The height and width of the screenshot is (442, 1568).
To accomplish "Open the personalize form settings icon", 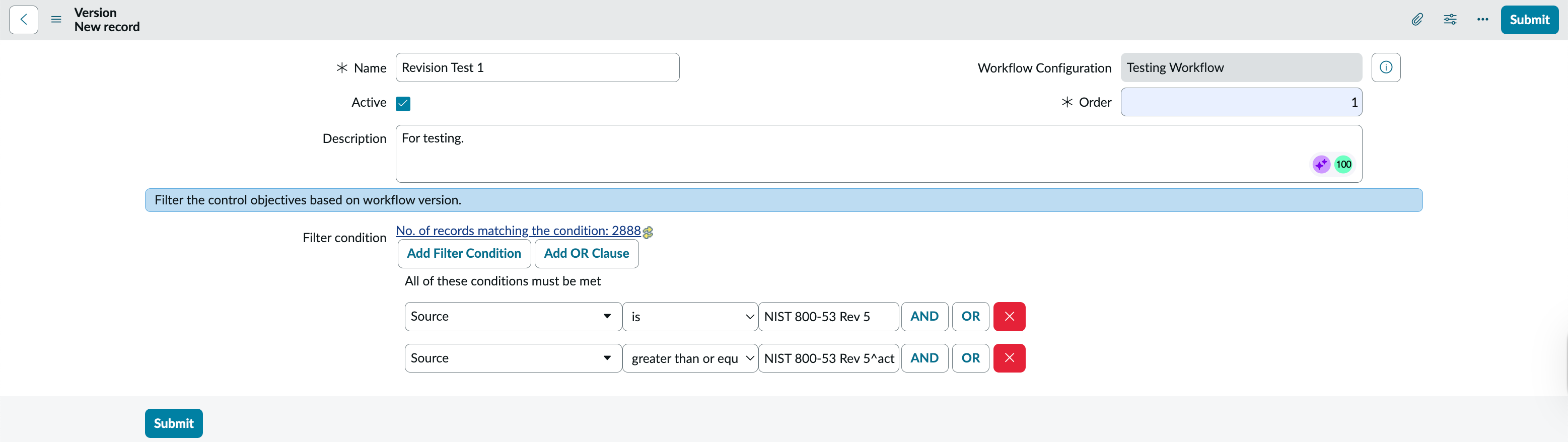I will tap(1450, 20).
